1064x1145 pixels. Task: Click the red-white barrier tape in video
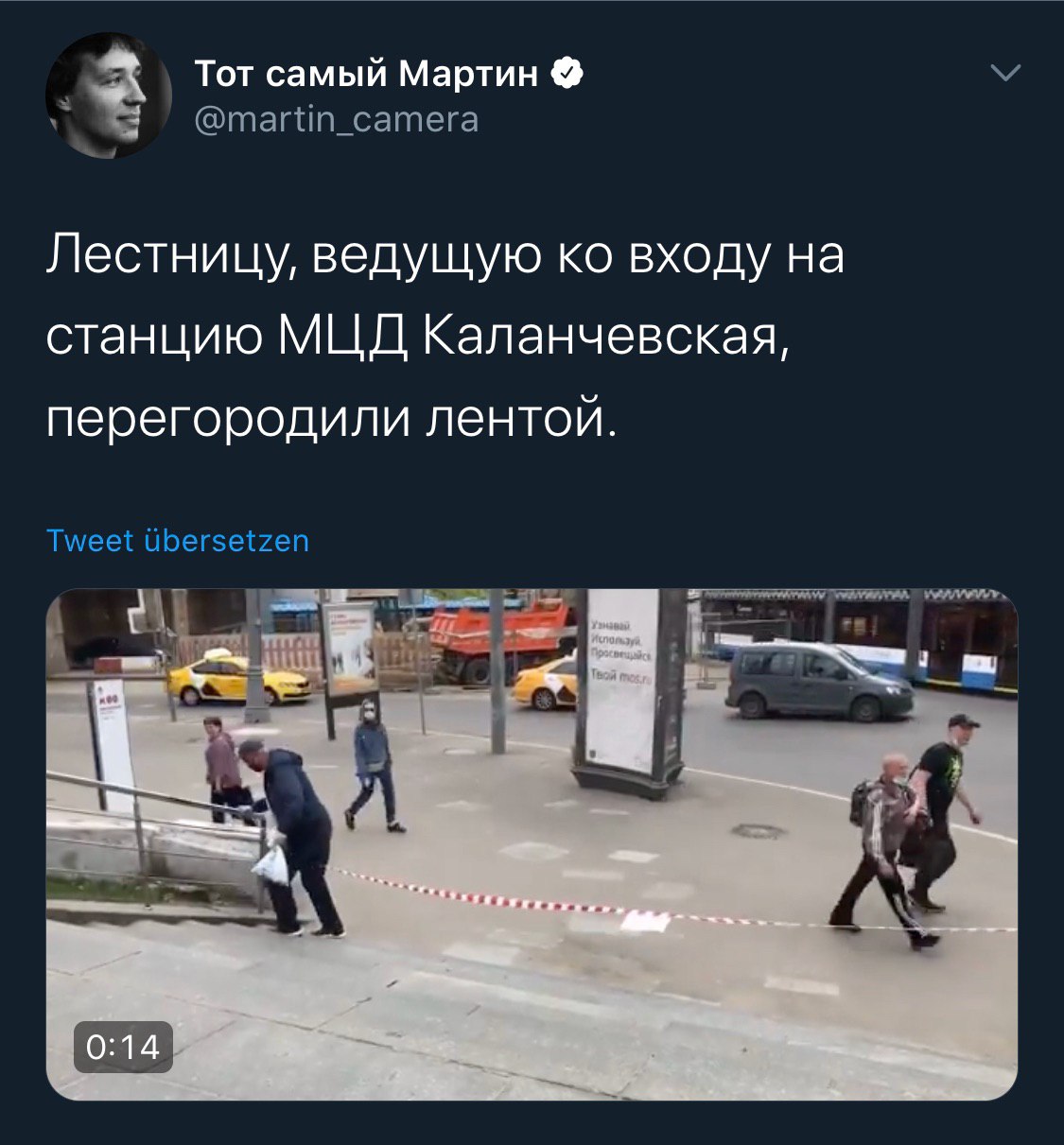[662, 909]
